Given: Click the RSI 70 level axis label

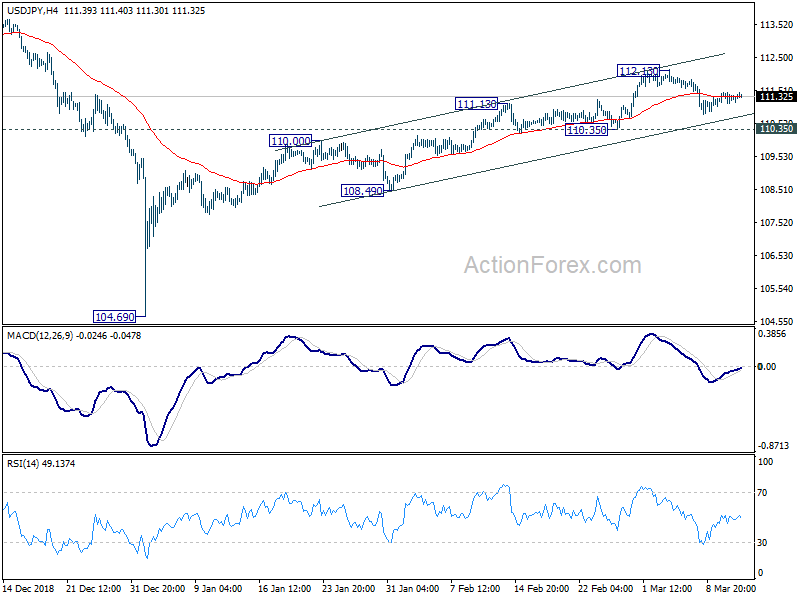Looking at the screenshot, I should 762,493.
